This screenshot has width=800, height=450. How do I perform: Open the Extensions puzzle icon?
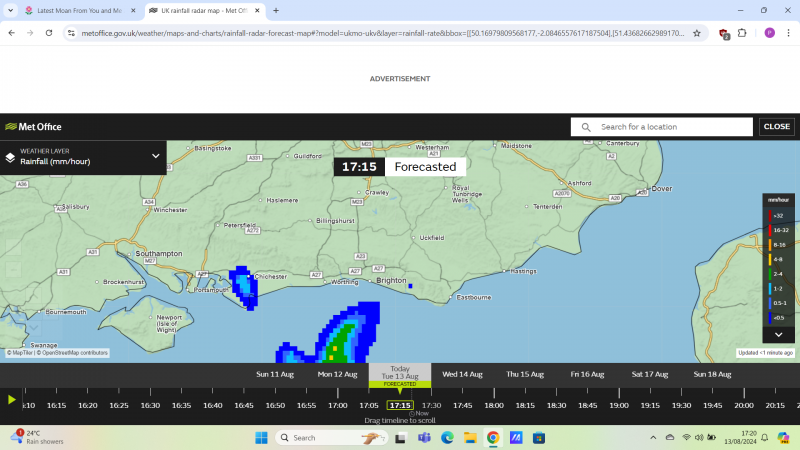pyautogui.click(x=742, y=33)
